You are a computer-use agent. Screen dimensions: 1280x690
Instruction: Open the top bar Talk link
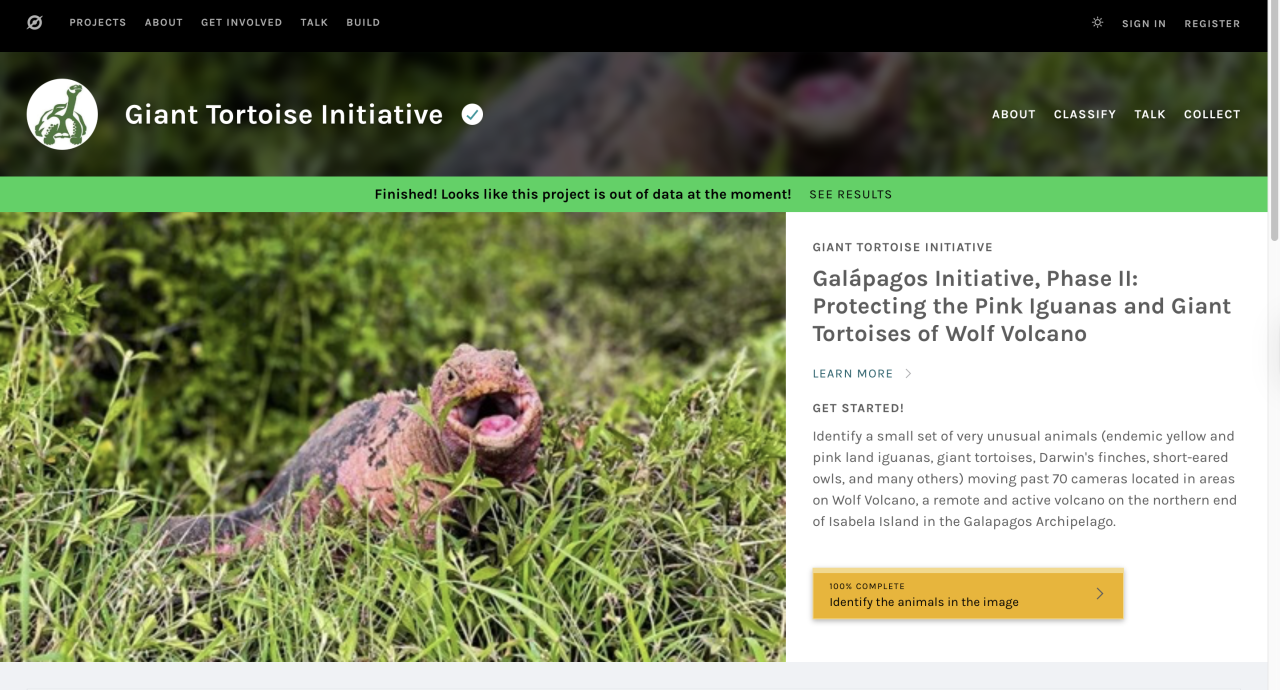pyautogui.click(x=314, y=22)
